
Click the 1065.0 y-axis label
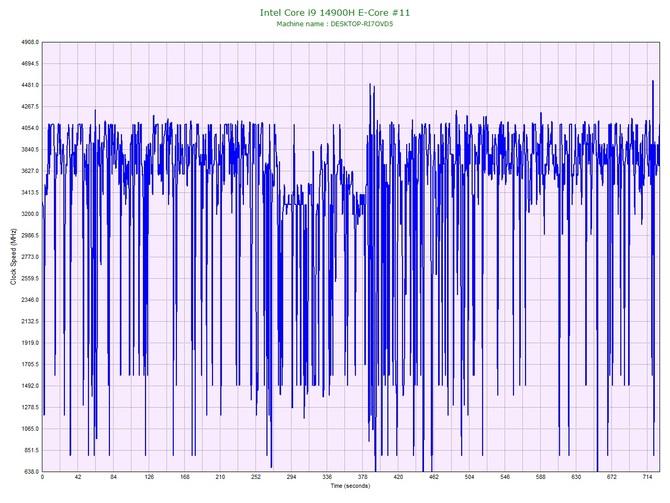(30, 429)
